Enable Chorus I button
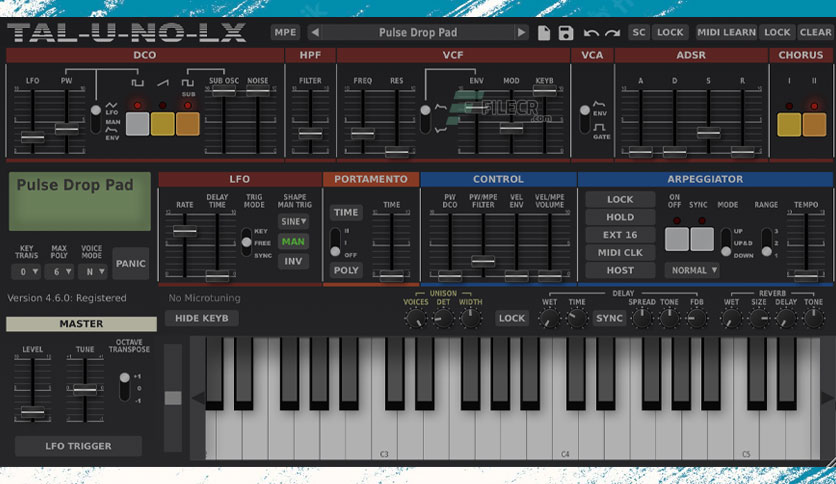The height and width of the screenshot is (484, 836). point(789,124)
